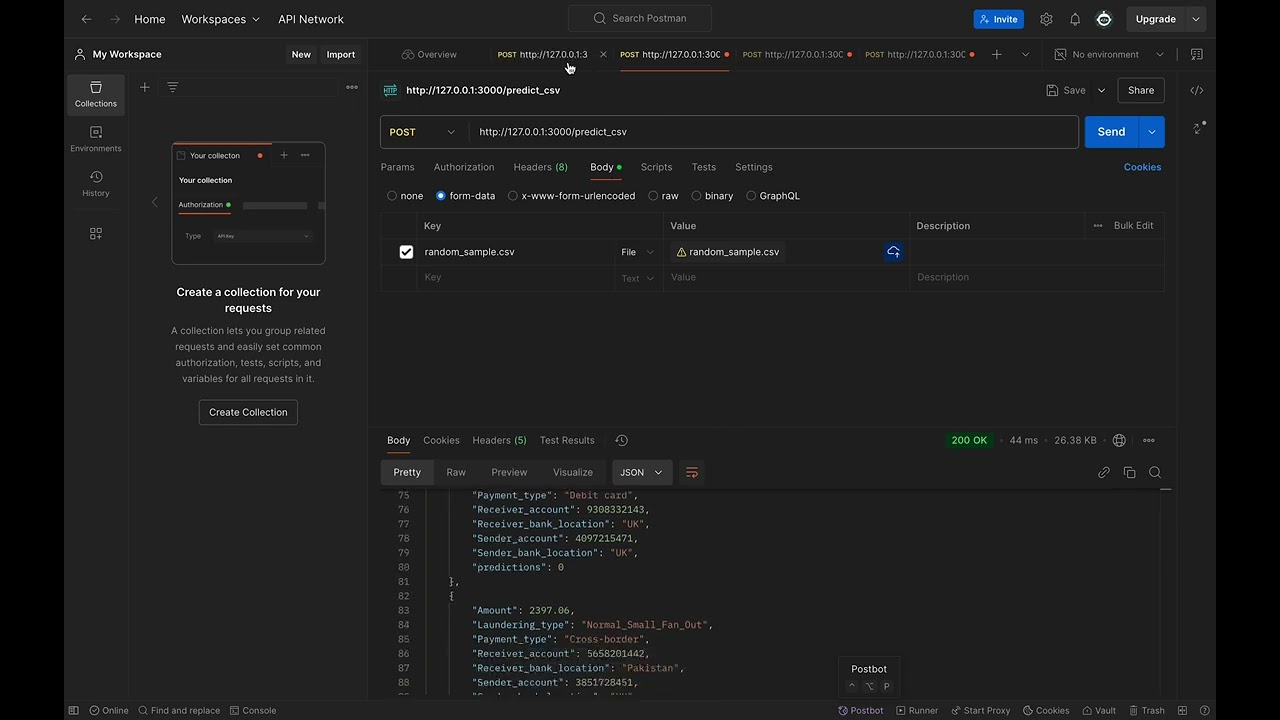Viewport: 1280px width, 720px height.
Task: Open configure sidebar grid icon
Action: point(96,233)
